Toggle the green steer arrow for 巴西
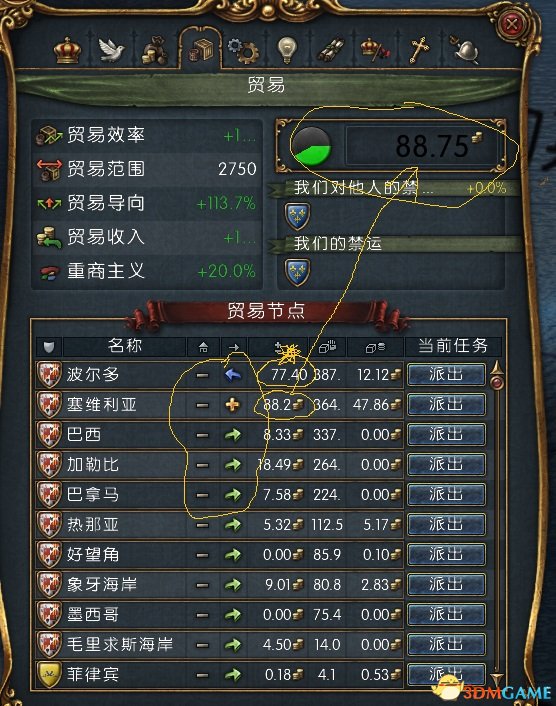Screen dimensions: 556x706 point(233,435)
